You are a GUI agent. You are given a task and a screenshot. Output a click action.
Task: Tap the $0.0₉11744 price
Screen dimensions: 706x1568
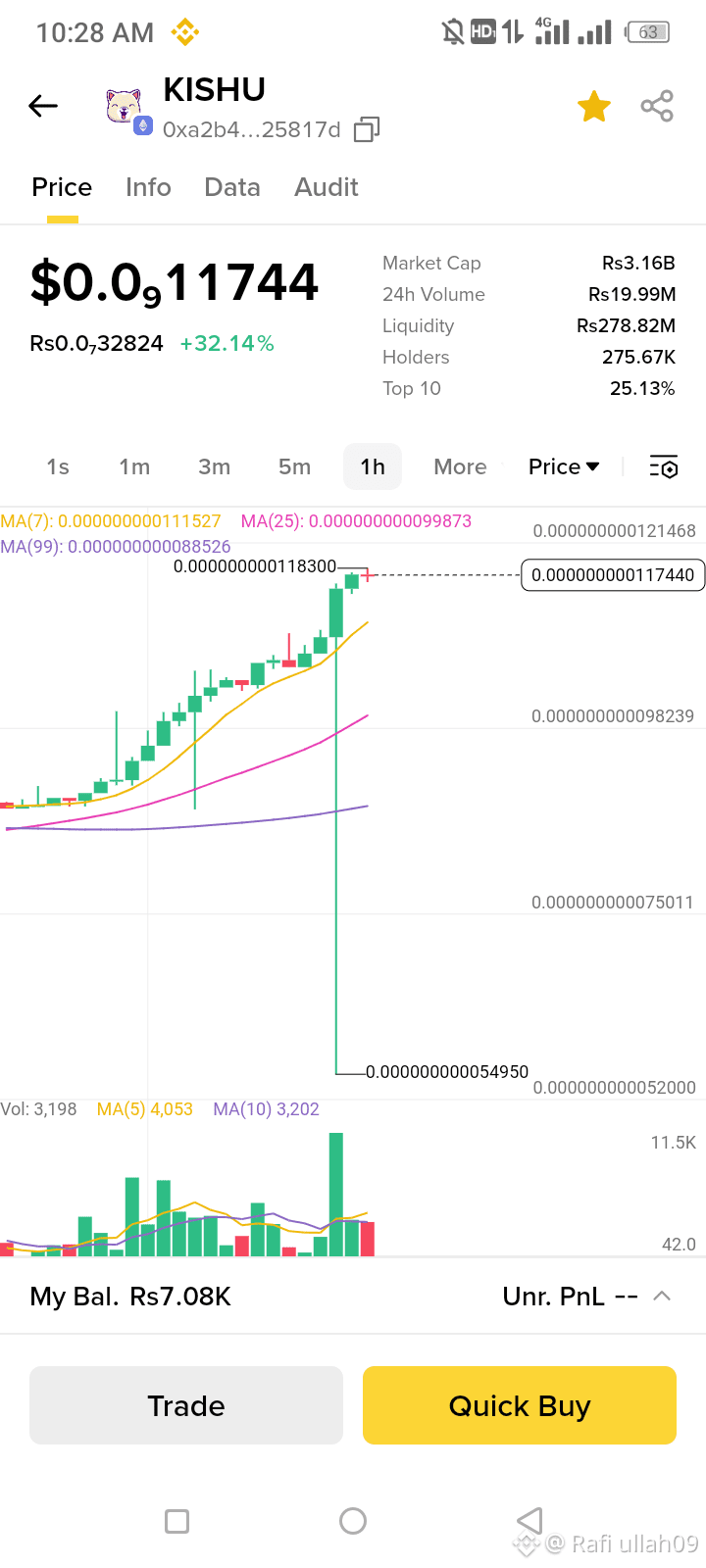174,282
